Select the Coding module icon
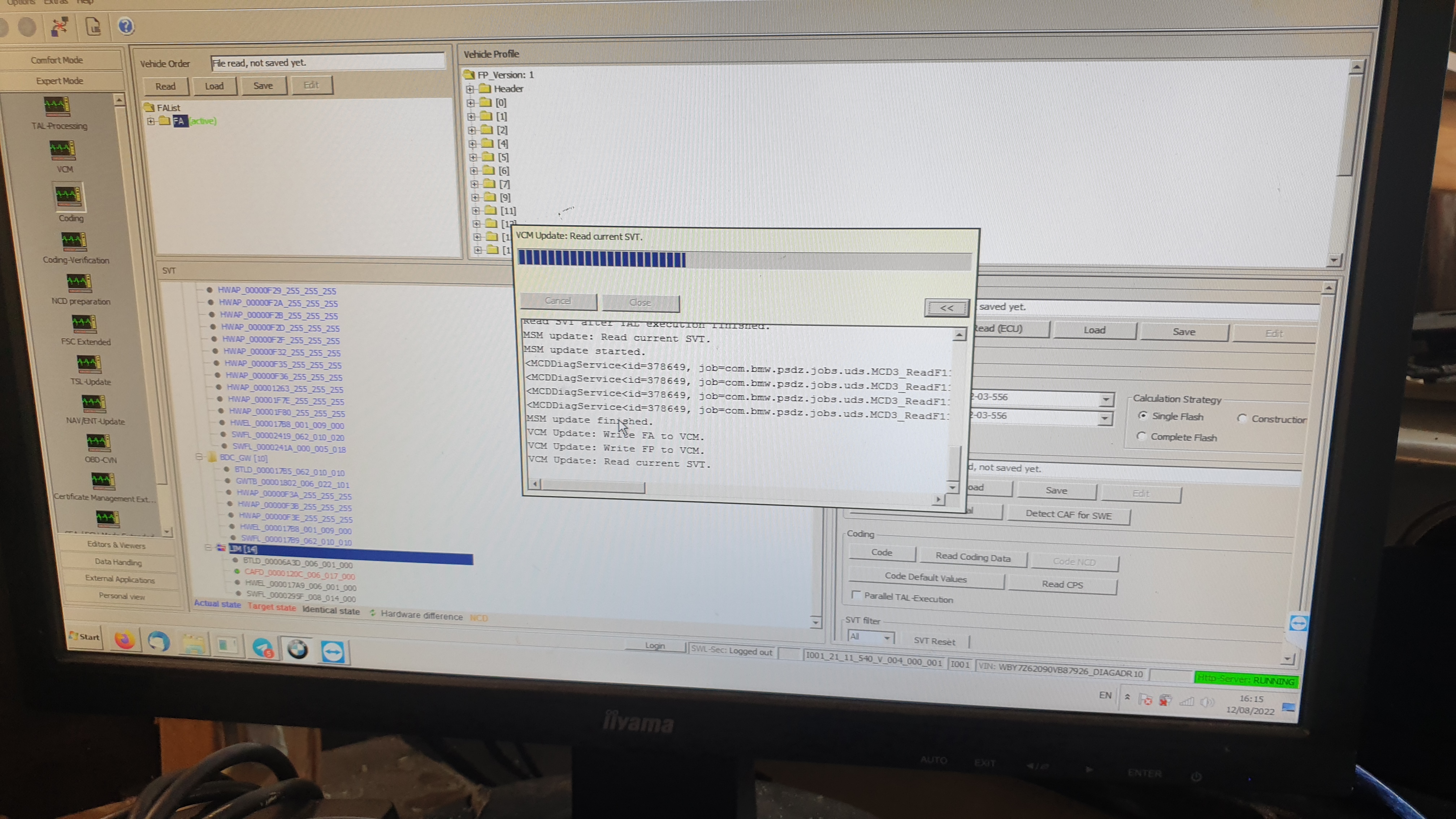This screenshot has height=819, width=1456. (x=68, y=197)
